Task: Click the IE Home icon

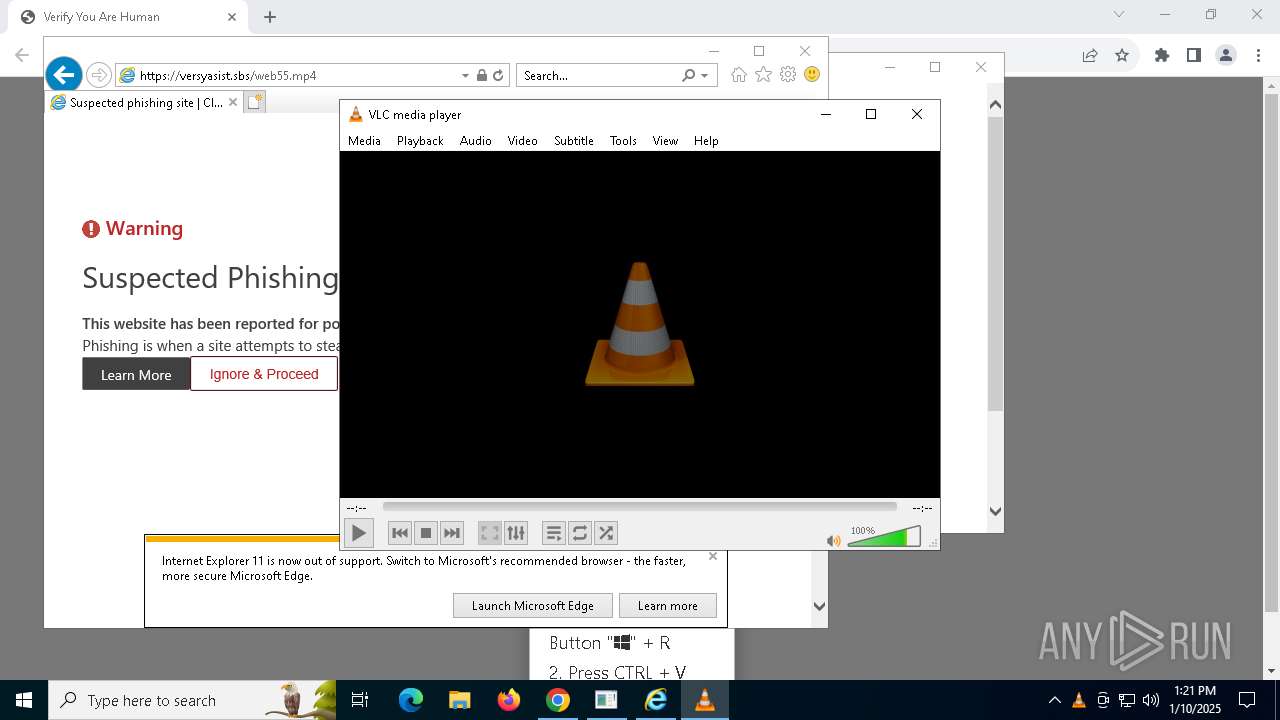Action: coord(739,75)
